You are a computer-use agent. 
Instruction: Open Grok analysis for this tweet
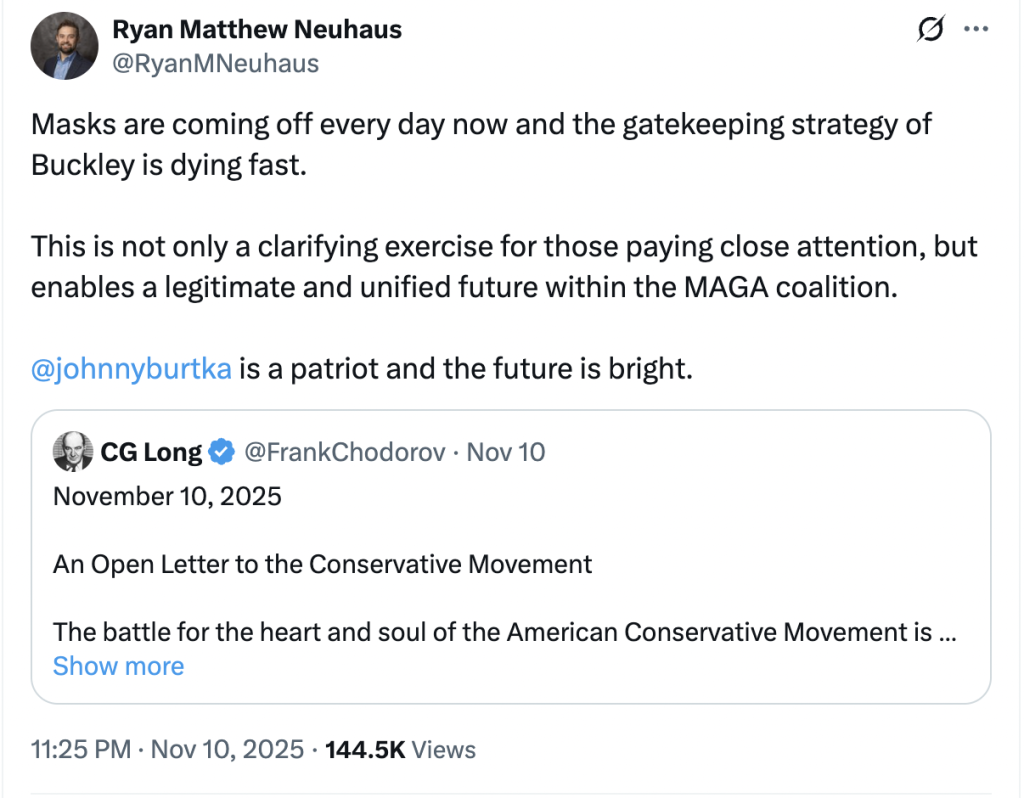click(931, 30)
